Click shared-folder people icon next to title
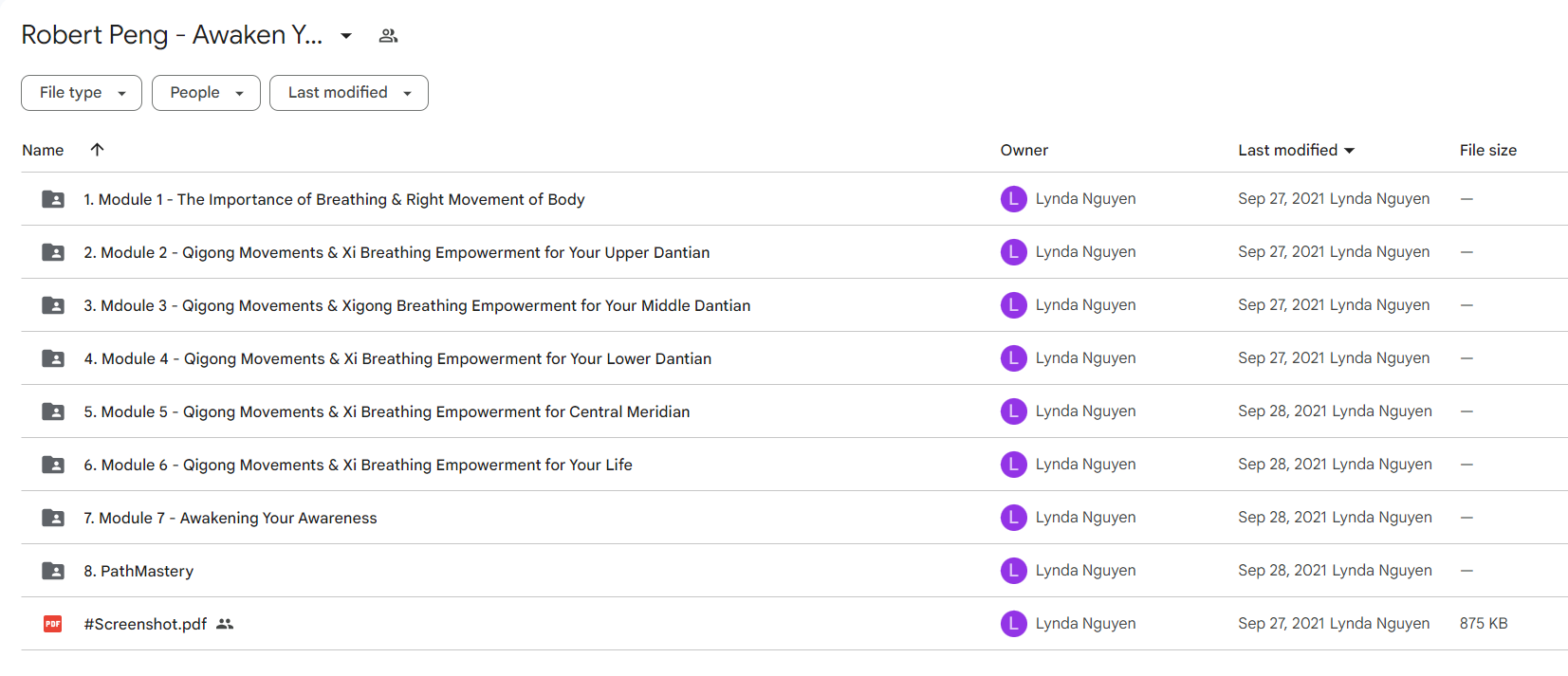The height and width of the screenshot is (676, 1568). (x=388, y=36)
